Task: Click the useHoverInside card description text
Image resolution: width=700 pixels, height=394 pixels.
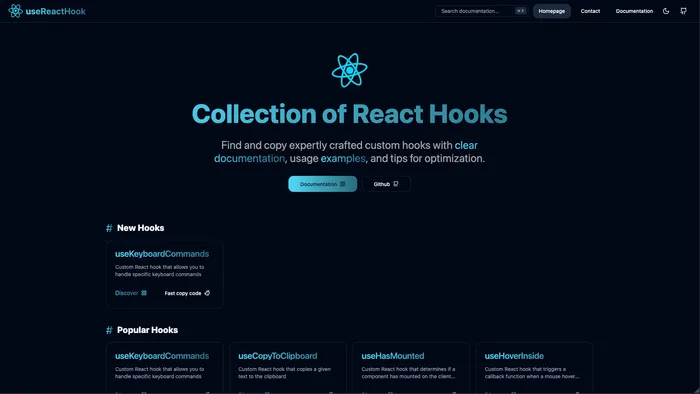Action: (532, 373)
